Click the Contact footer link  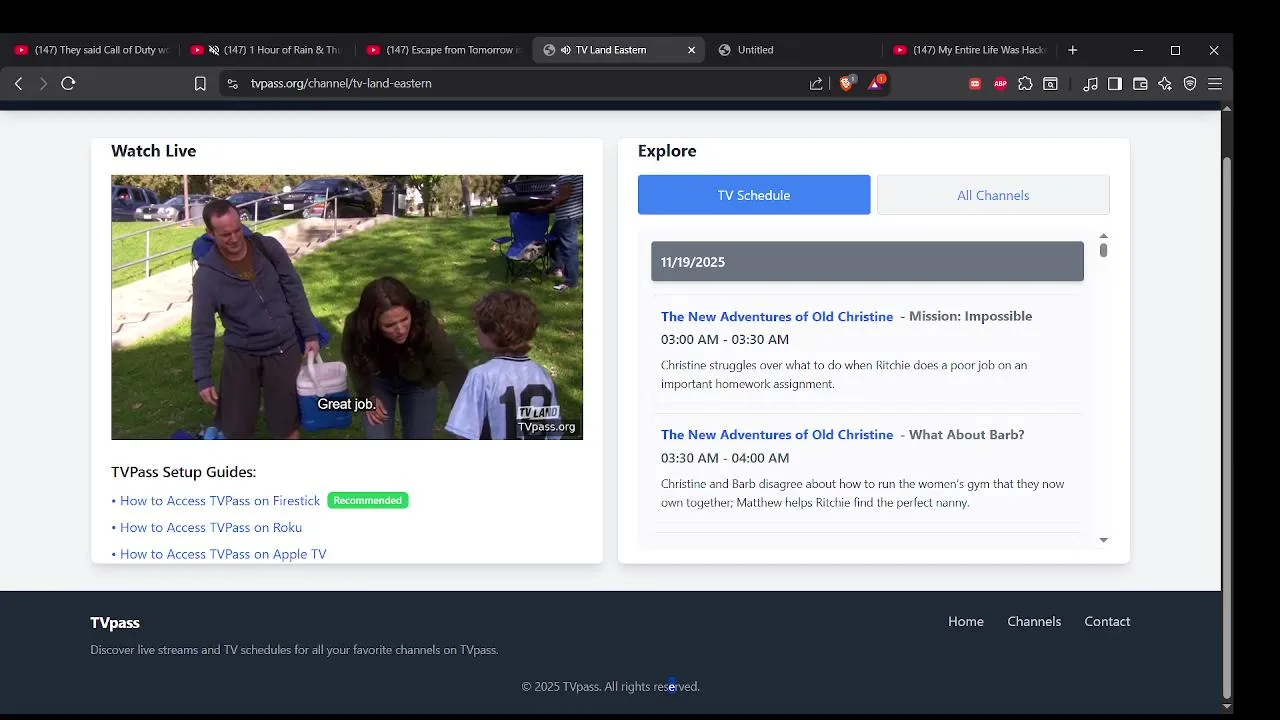1107,622
